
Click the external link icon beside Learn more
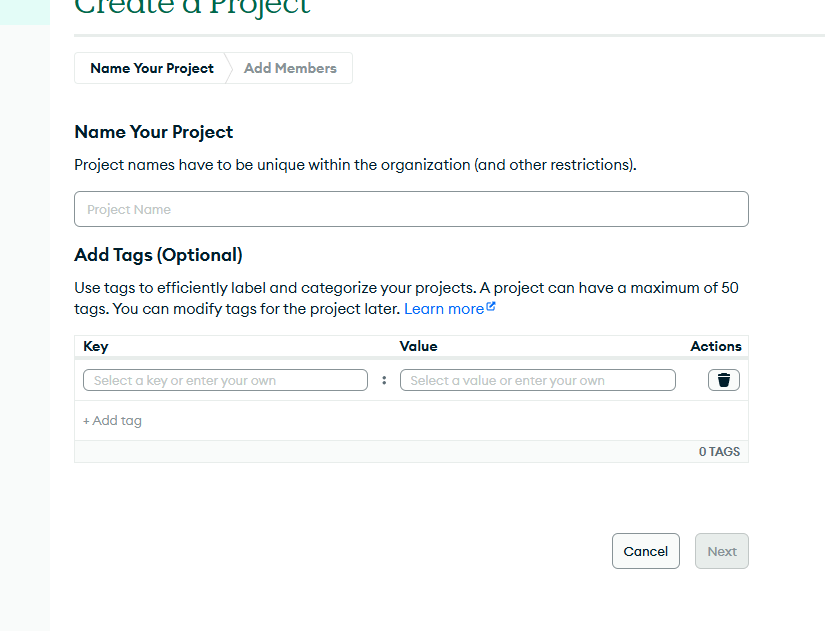[x=491, y=308]
